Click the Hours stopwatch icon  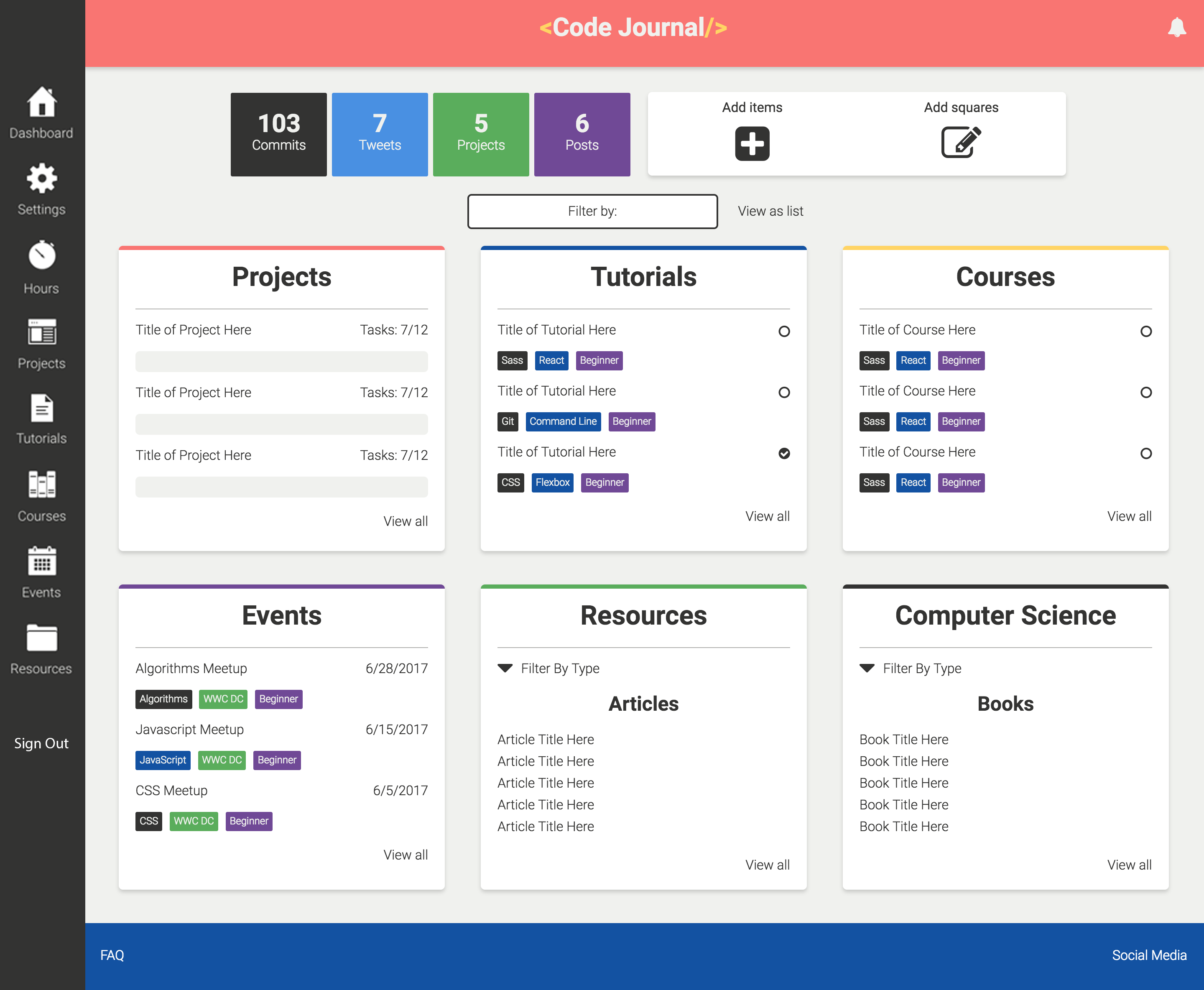pos(42,255)
